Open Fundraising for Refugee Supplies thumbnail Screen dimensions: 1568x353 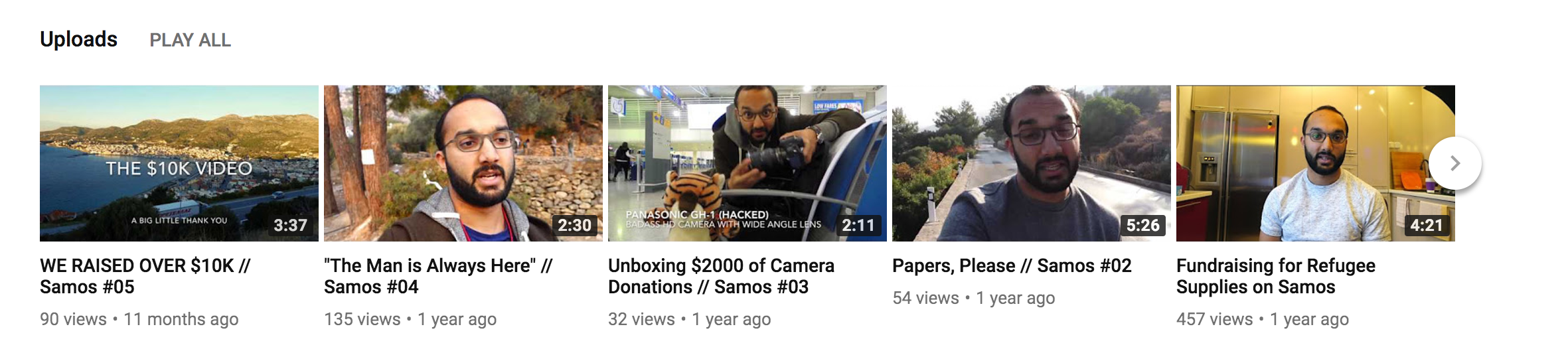(x=1316, y=163)
